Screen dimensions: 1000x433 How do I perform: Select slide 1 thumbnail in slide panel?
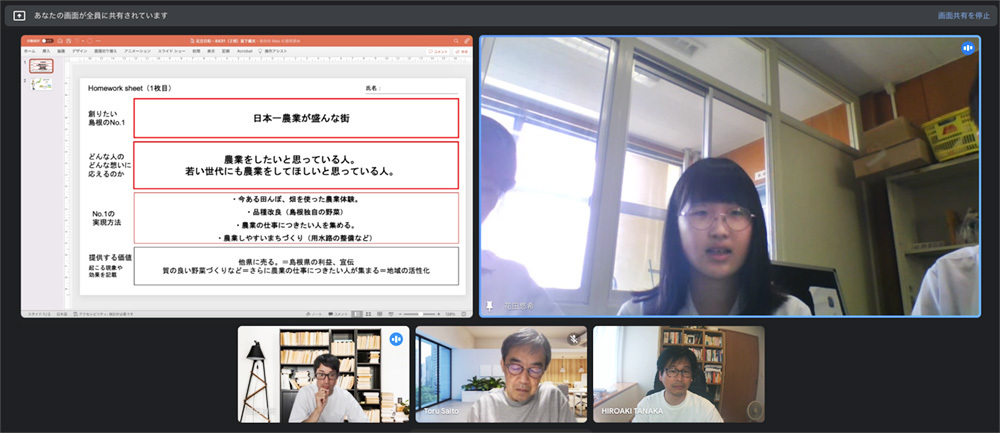tap(41, 66)
